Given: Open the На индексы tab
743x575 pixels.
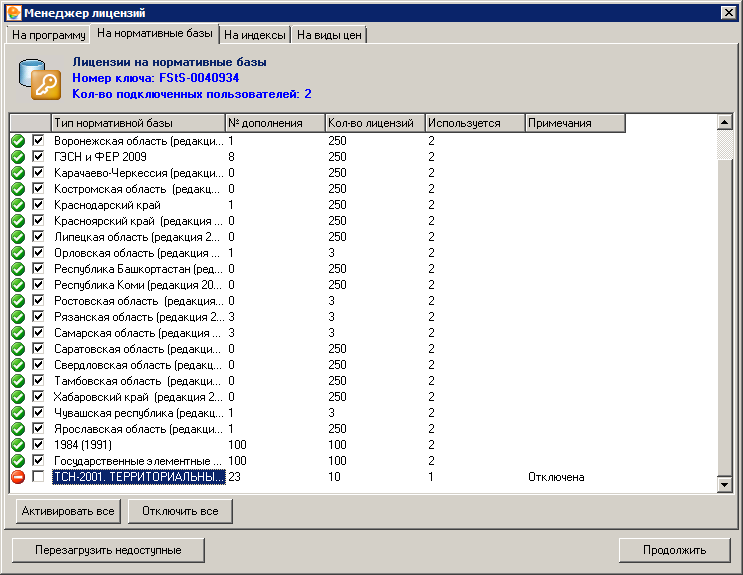Looking at the screenshot, I should point(254,35).
